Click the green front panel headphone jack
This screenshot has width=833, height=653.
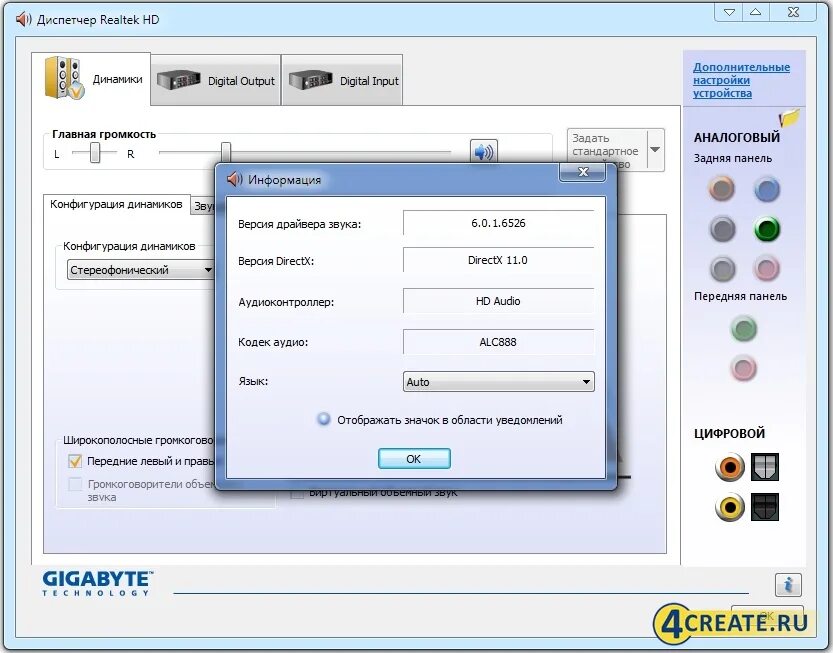click(x=743, y=328)
